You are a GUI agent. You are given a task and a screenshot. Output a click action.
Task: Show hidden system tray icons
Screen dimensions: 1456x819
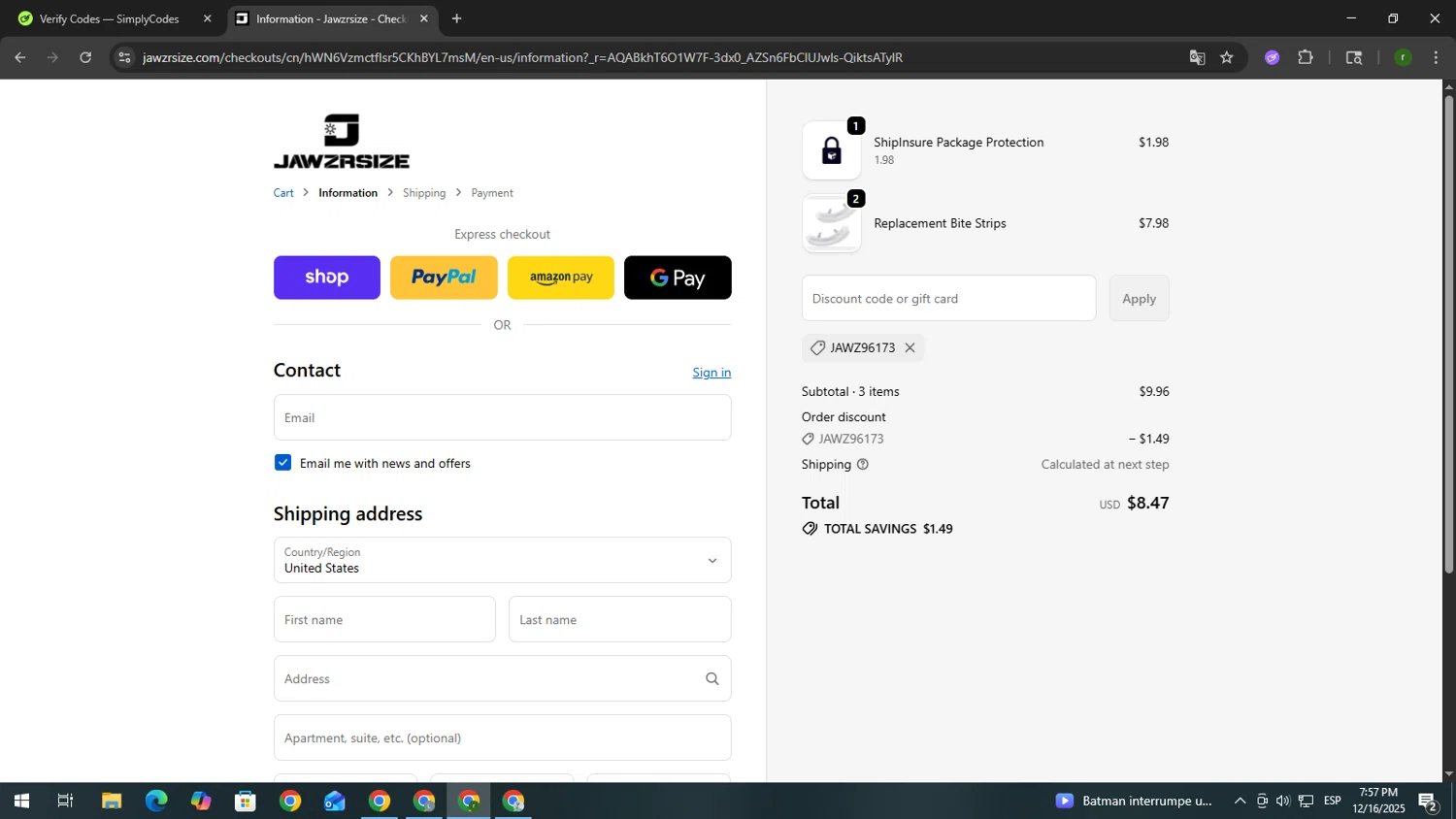(1240, 801)
